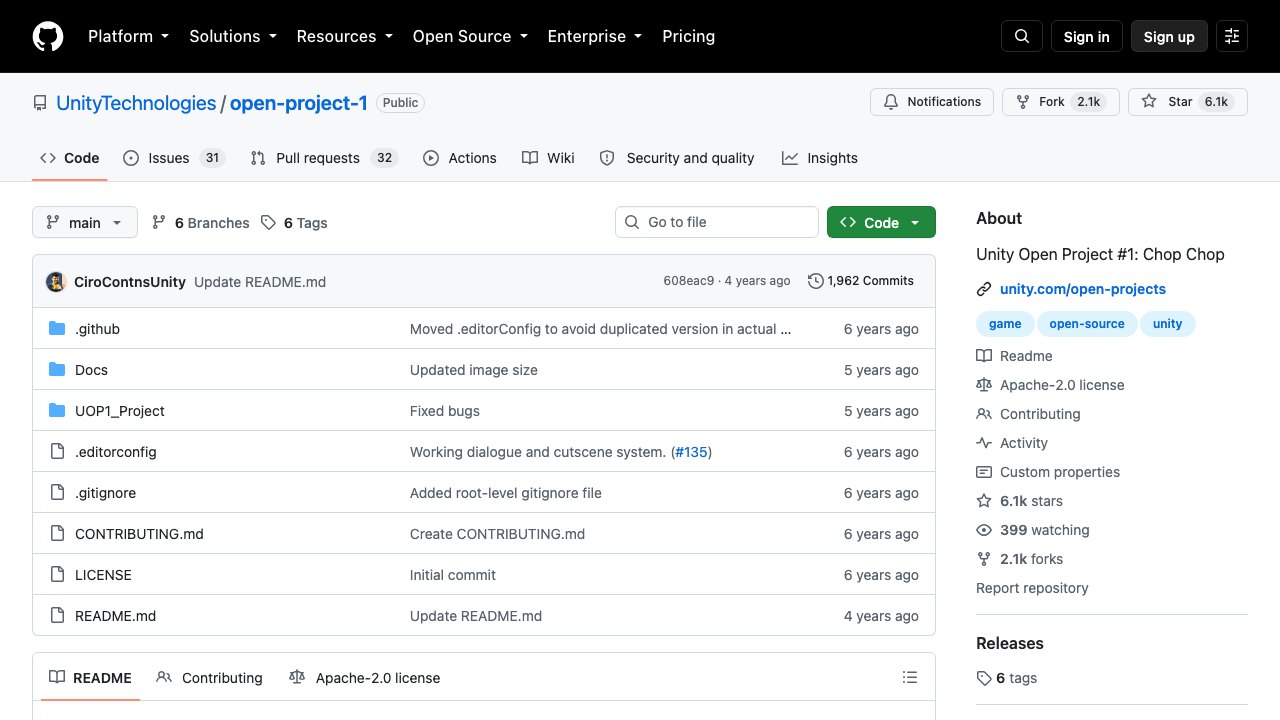This screenshot has width=1280, height=720.
Task: Open appearance settings icon in header
Action: 1232,36
